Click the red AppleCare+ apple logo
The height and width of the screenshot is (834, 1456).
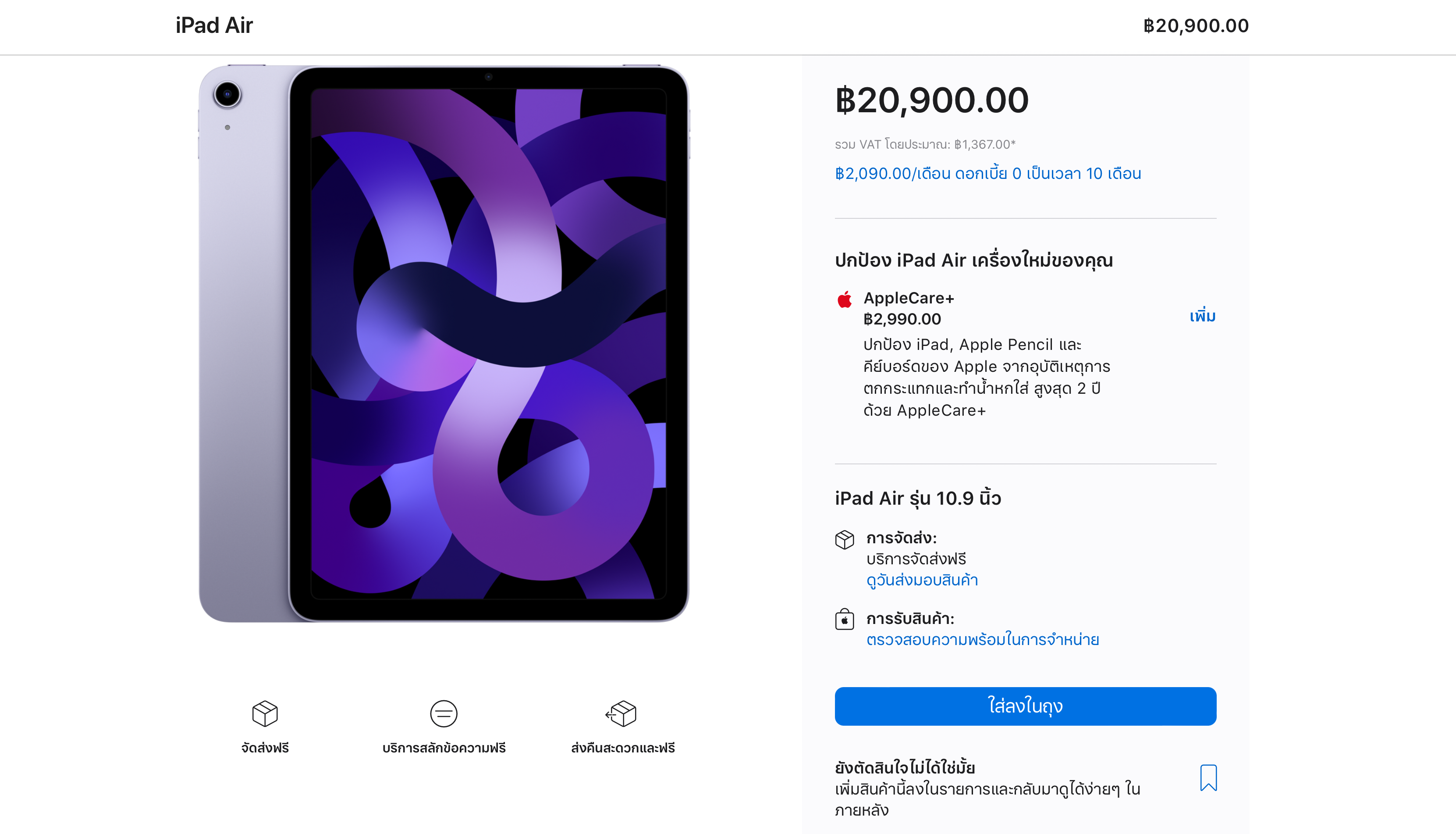(845, 299)
